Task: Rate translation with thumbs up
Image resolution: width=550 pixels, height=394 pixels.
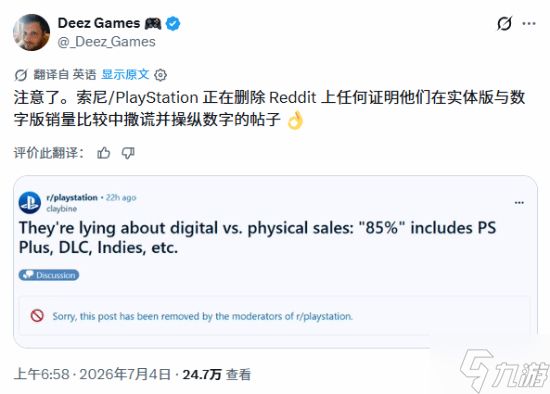Action: [x=104, y=153]
